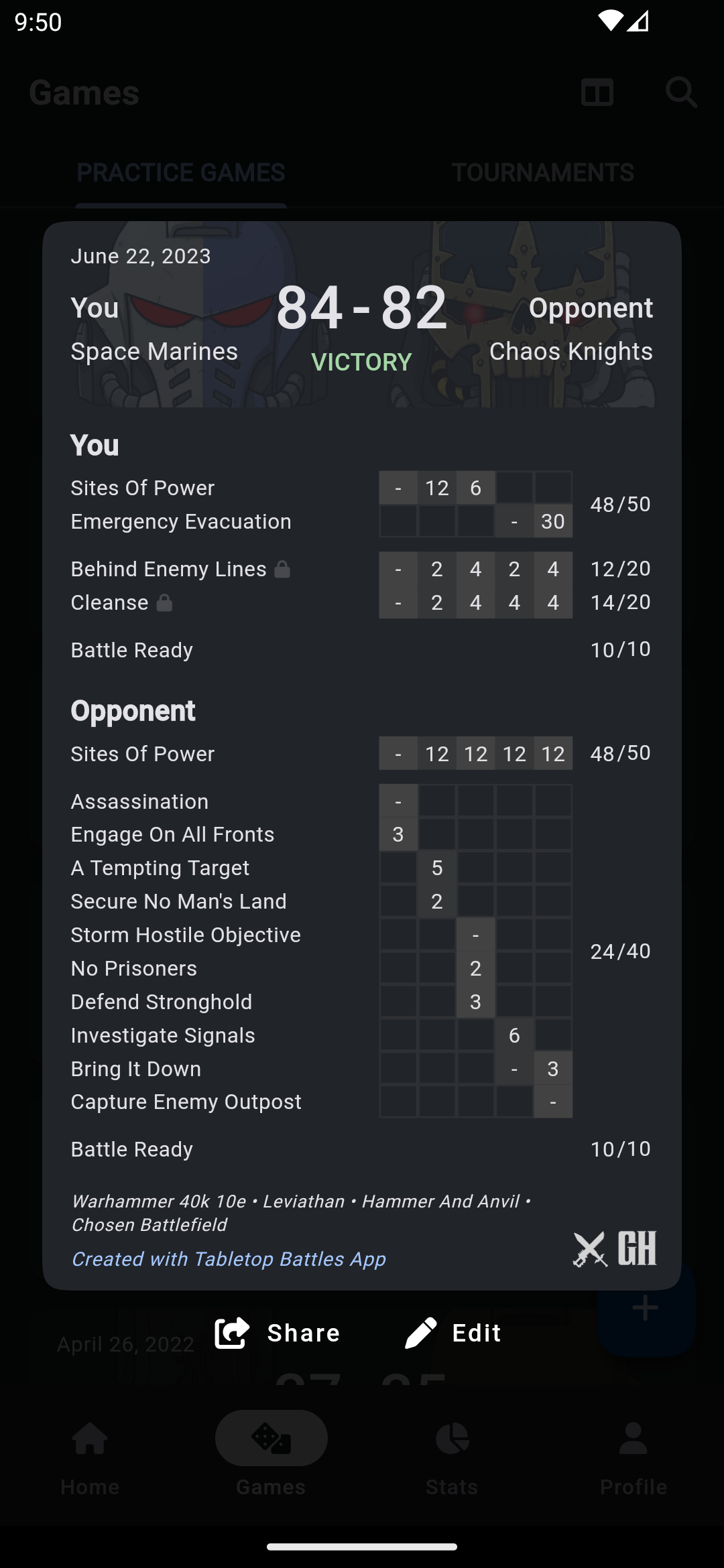Screen dimensions: 724x1568
Task: Tap the lock icon beside Cleanse
Action: point(164,603)
